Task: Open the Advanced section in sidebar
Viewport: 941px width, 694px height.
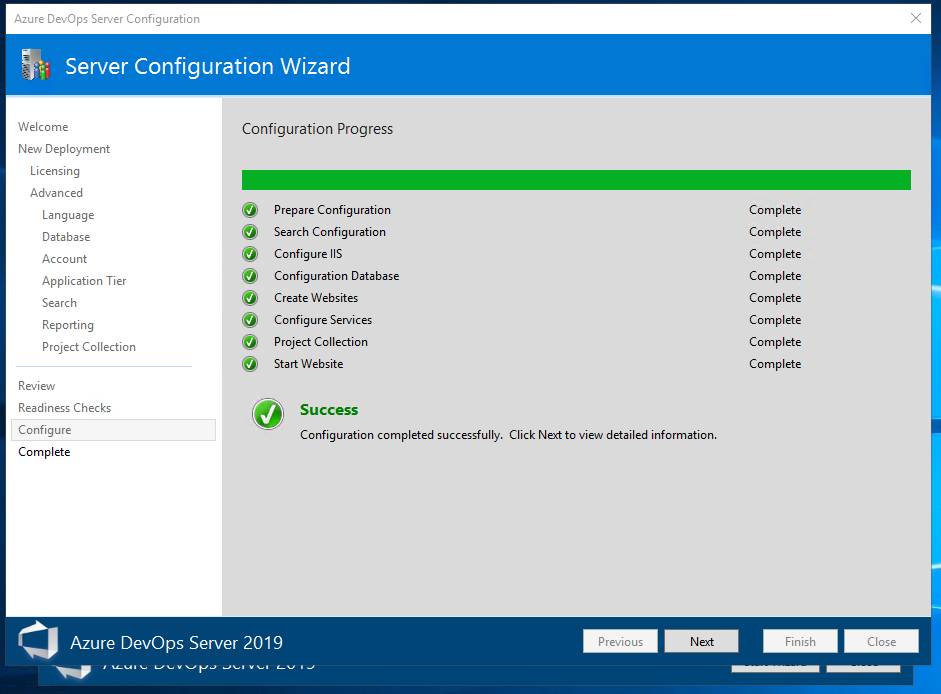Action: (x=56, y=193)
